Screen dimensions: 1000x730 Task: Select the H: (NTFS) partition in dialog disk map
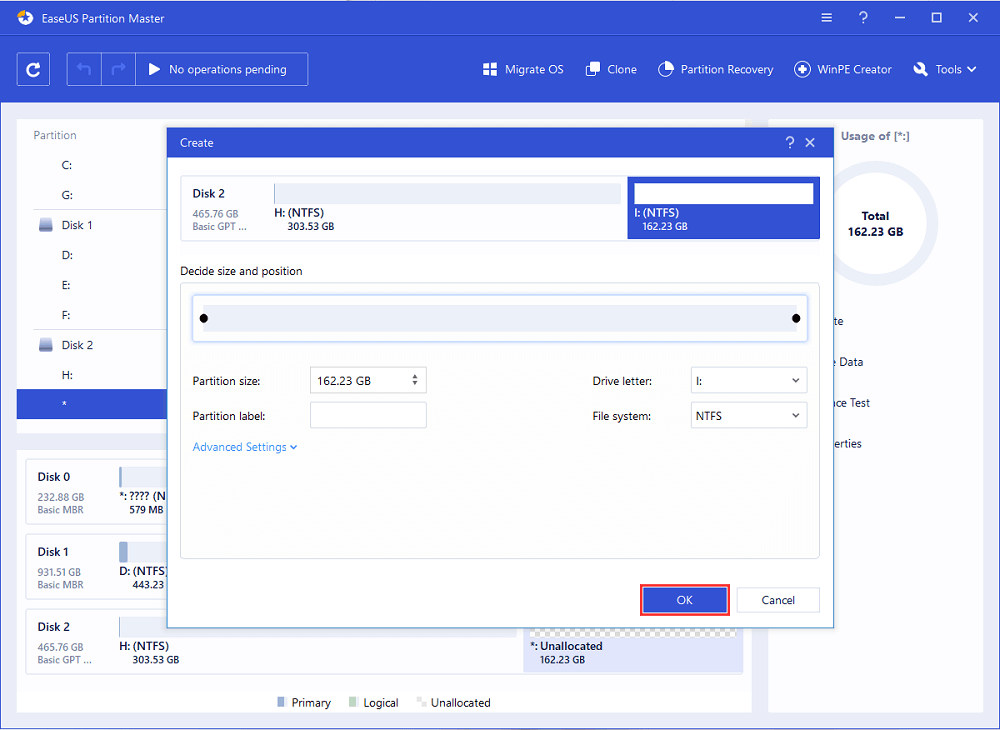(447, 208)
